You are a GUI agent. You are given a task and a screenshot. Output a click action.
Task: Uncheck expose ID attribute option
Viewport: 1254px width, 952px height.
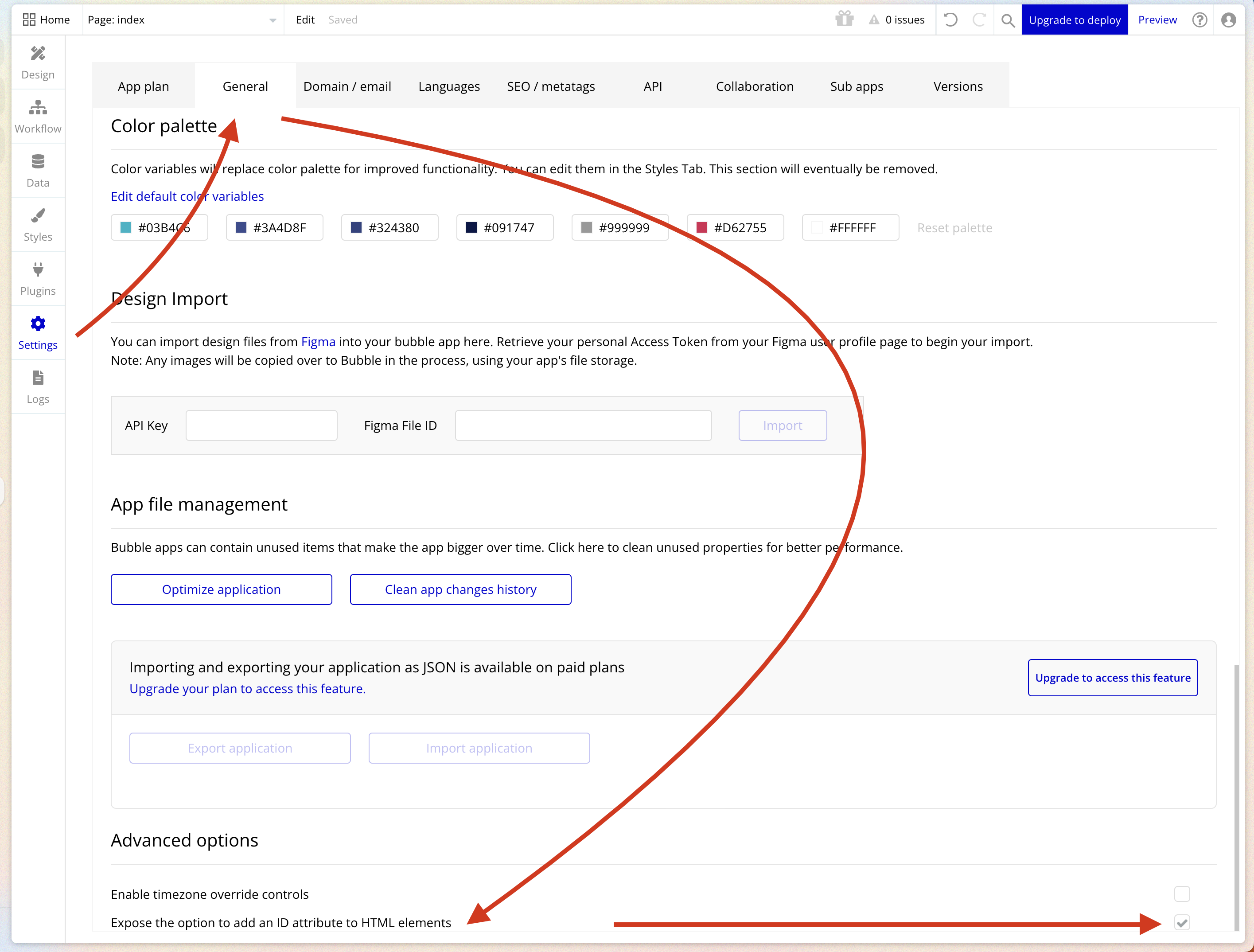click(x=1181, y=922)
